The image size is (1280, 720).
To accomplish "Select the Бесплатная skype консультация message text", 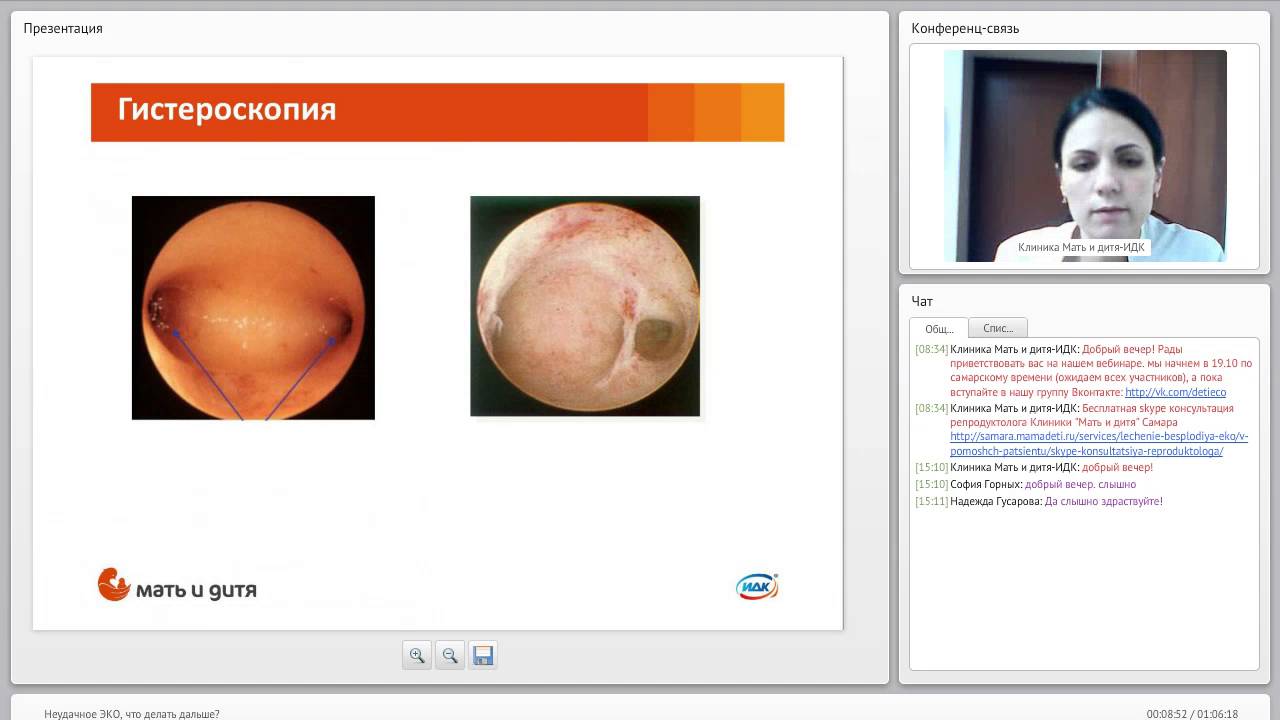I will (x=1082, y=429).
